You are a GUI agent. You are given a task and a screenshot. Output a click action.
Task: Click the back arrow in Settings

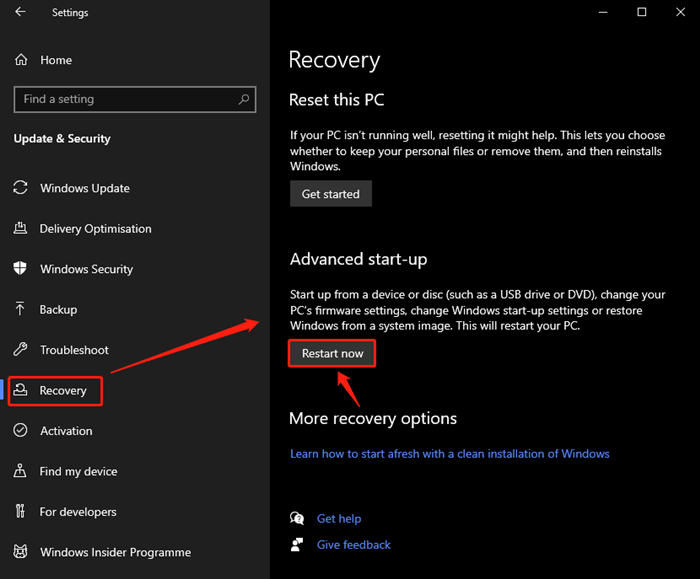[x=20, y=12]
